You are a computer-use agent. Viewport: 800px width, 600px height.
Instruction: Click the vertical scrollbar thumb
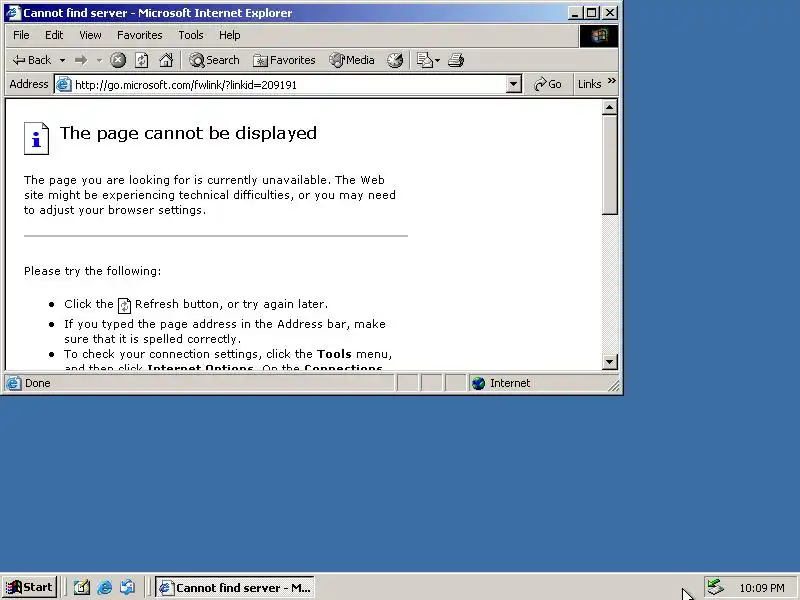pyautogui.click(x=610, y=165)
